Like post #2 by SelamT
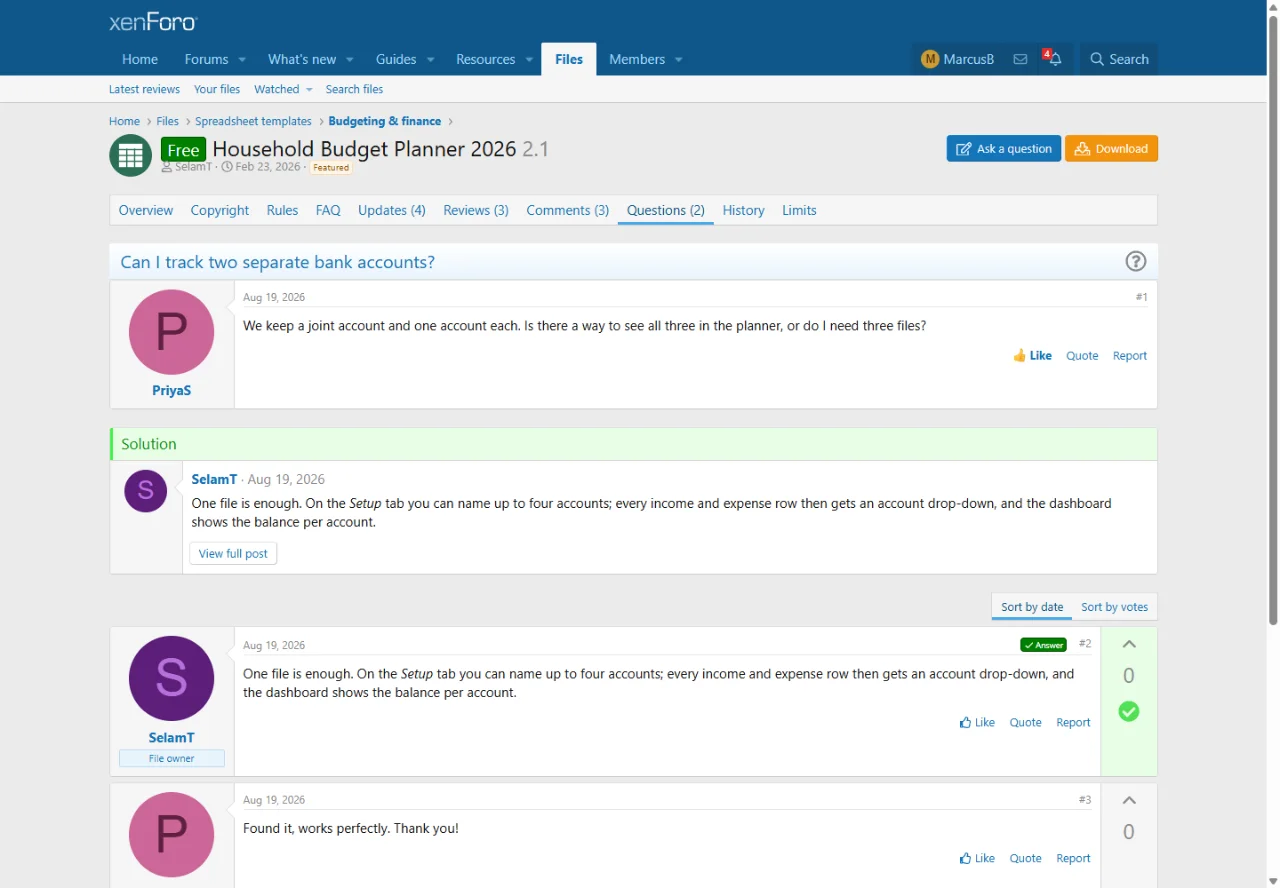 (x=977, y=722)
